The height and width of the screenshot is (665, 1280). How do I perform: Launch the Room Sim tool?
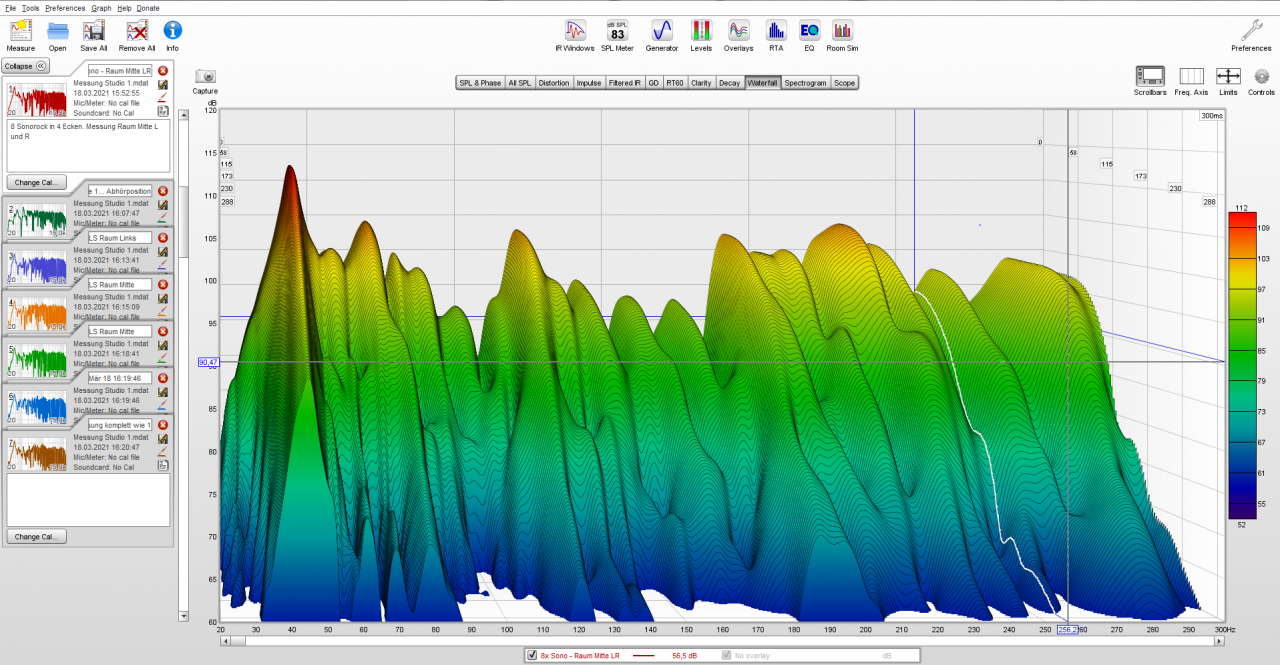pos(843,34)
